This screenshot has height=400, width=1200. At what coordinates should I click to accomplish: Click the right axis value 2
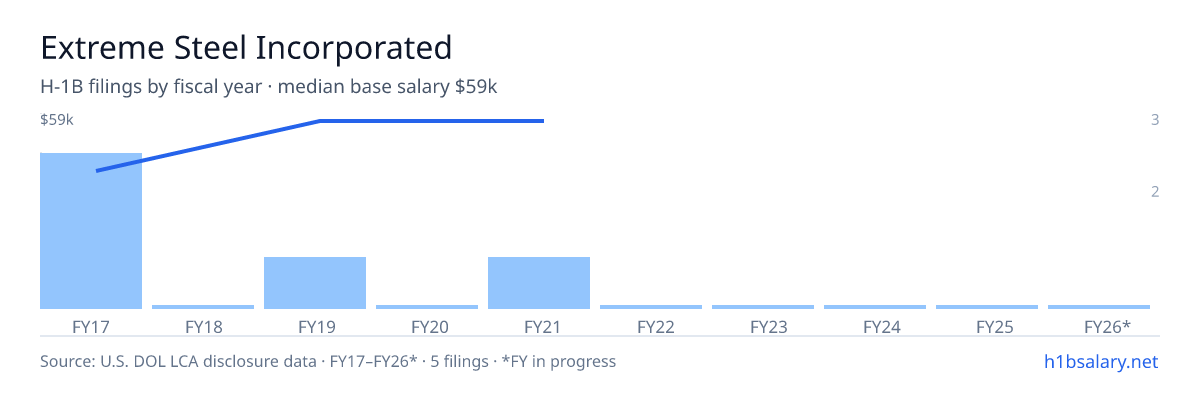(x=1155, y=191)
